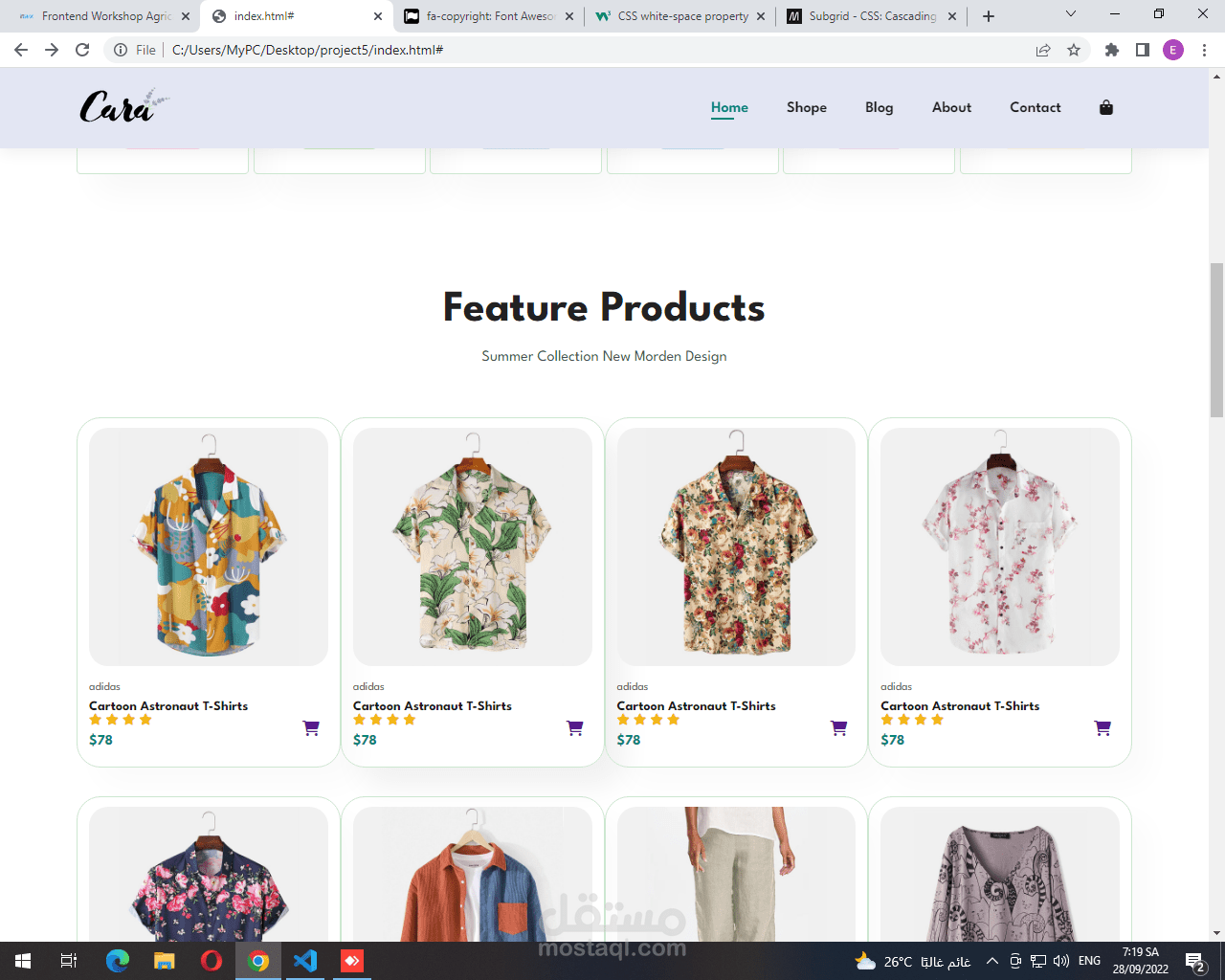The image size is (1225, 980).
Task: Add first product to cart via cart icon
Action: pos(311,728)
